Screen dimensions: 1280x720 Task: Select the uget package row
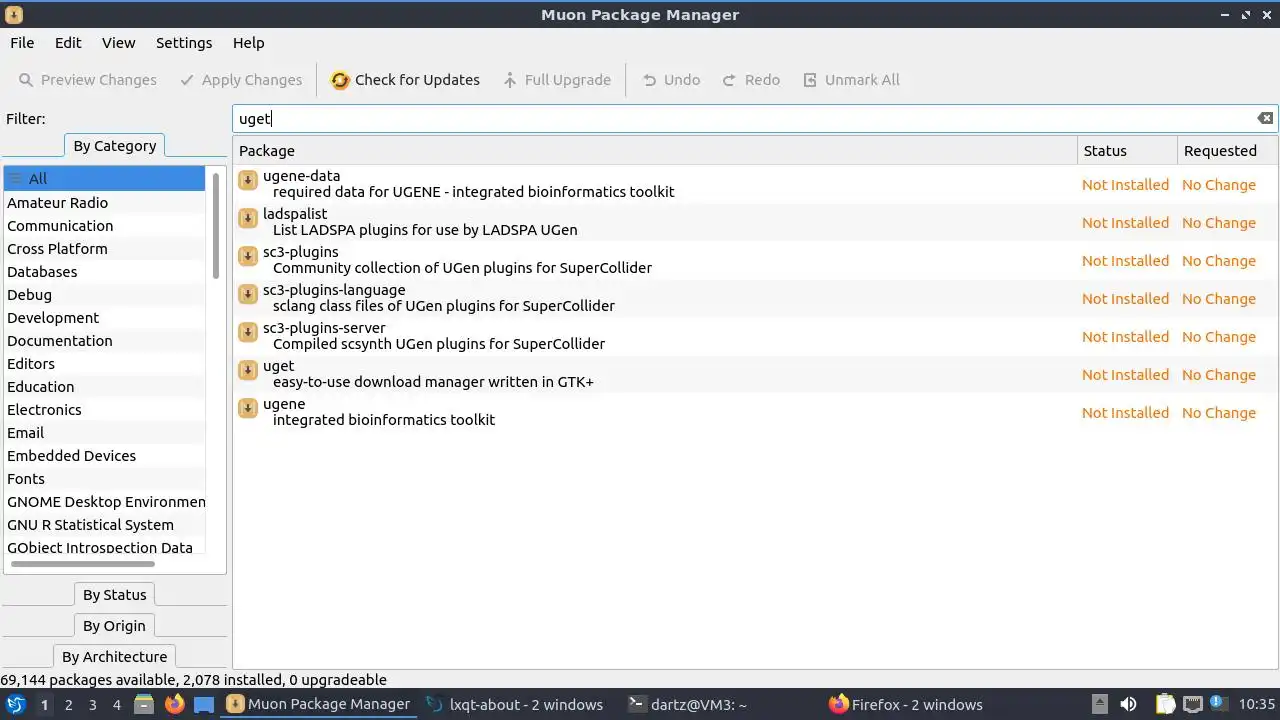(x=756, y=374)
